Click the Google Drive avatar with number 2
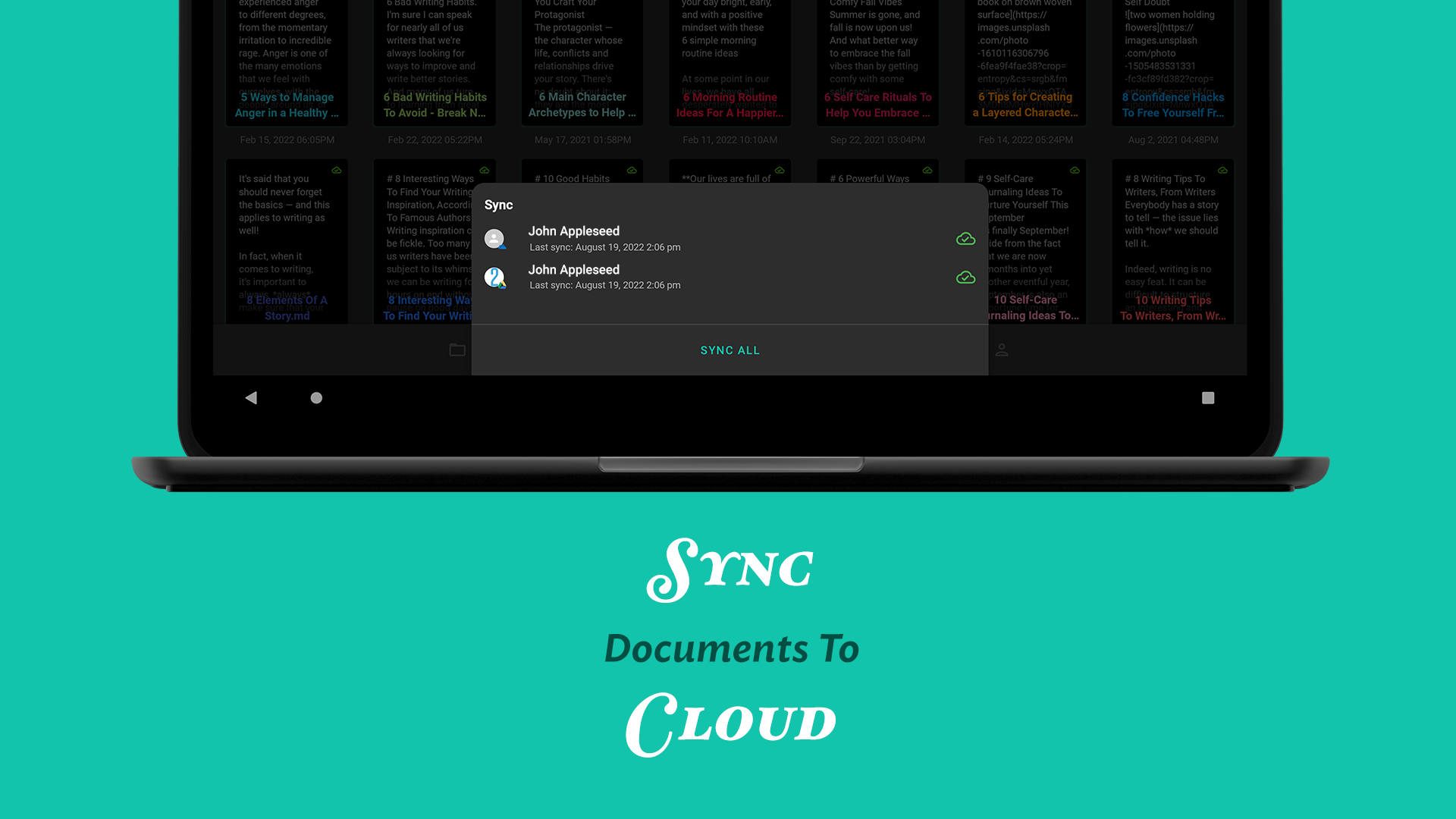 pos(494,278)
